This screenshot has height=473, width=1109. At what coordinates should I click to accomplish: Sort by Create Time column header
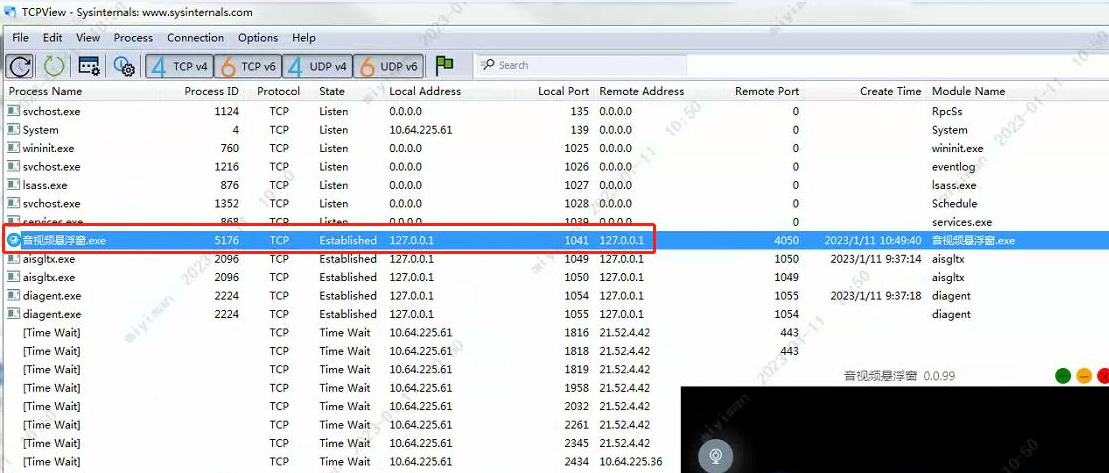click(890, 91)
